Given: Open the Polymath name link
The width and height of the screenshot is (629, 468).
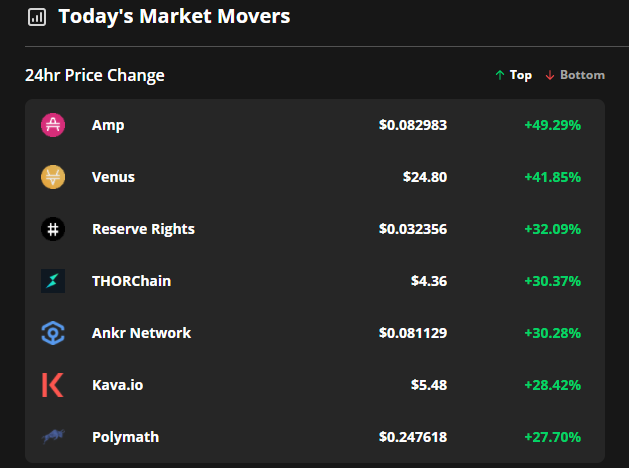Looking at the screenshot, I should [x=126, y=437].
